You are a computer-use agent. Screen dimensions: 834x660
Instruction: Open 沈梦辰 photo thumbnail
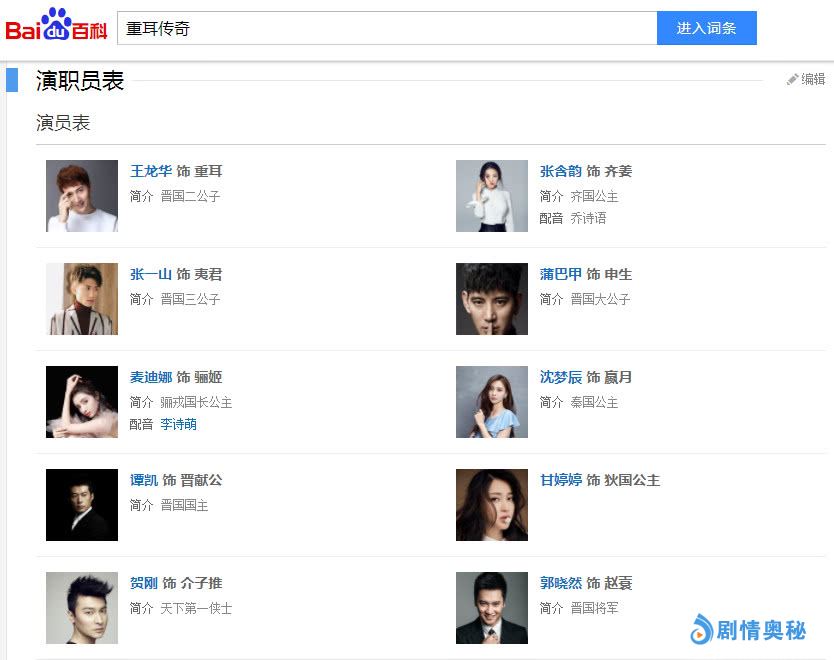coord(492,402)
